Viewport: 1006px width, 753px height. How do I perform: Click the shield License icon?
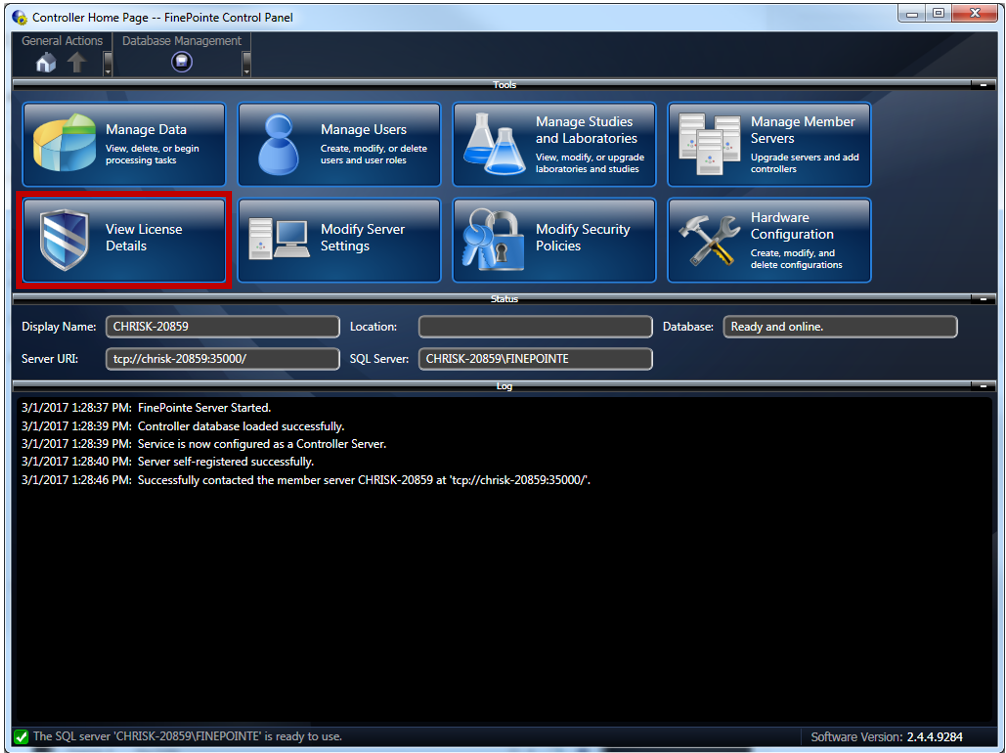click(x=64, y=239)
